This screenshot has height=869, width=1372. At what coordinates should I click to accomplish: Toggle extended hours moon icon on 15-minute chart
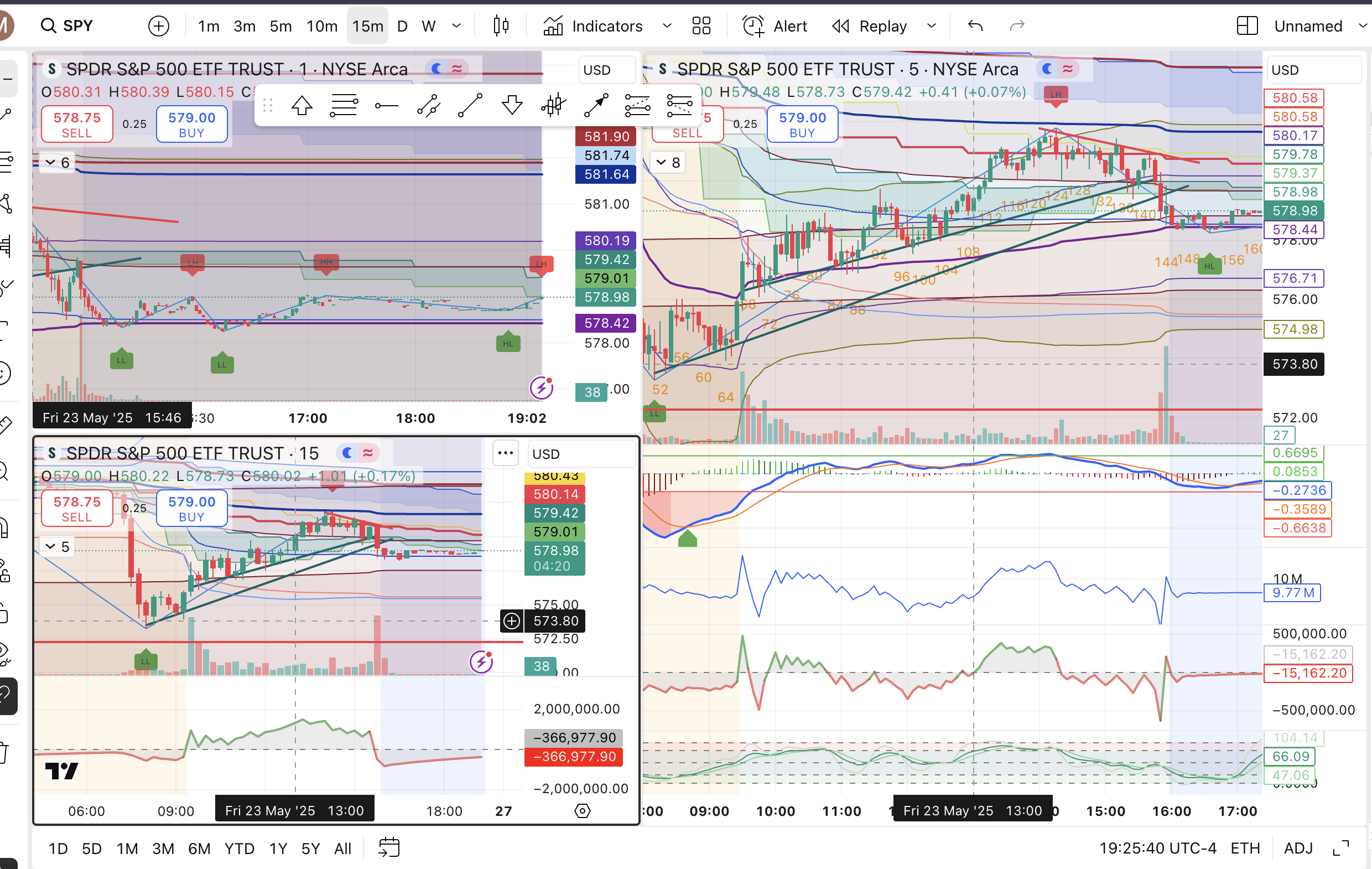pos(347,453)
